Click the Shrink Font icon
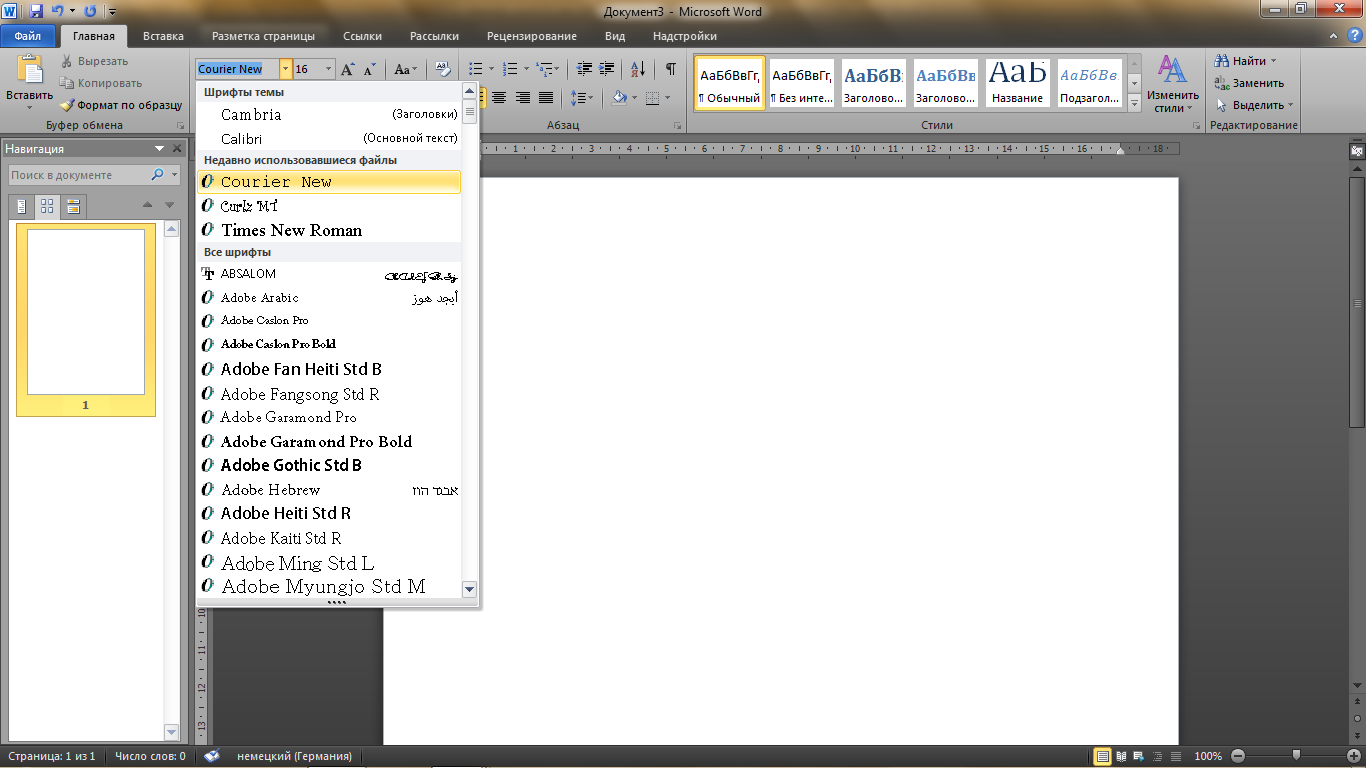 pyautogui.click(x=369, y=69)
